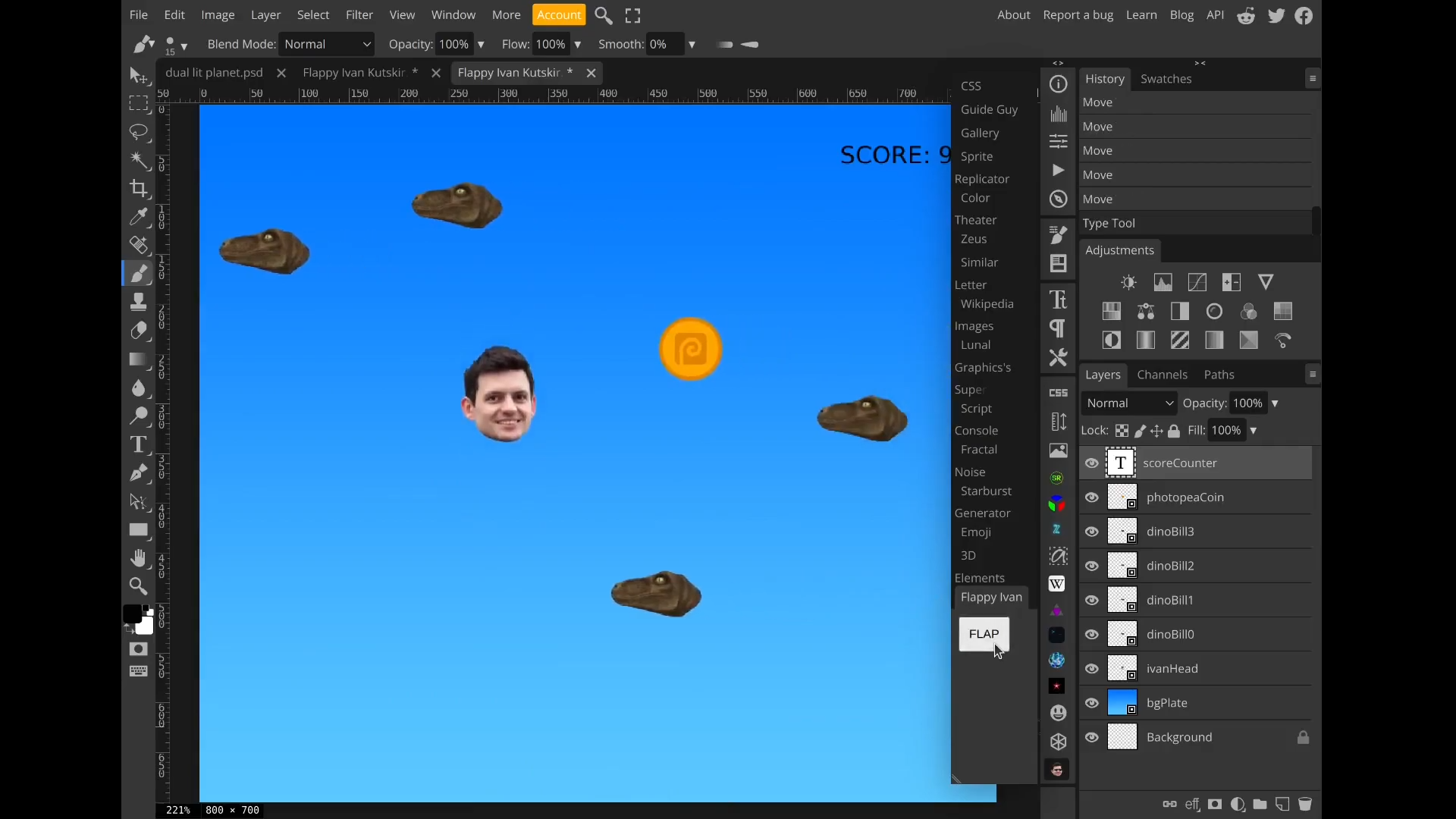
Task: Select the Crop tool
Action: [x=138, y=188]
